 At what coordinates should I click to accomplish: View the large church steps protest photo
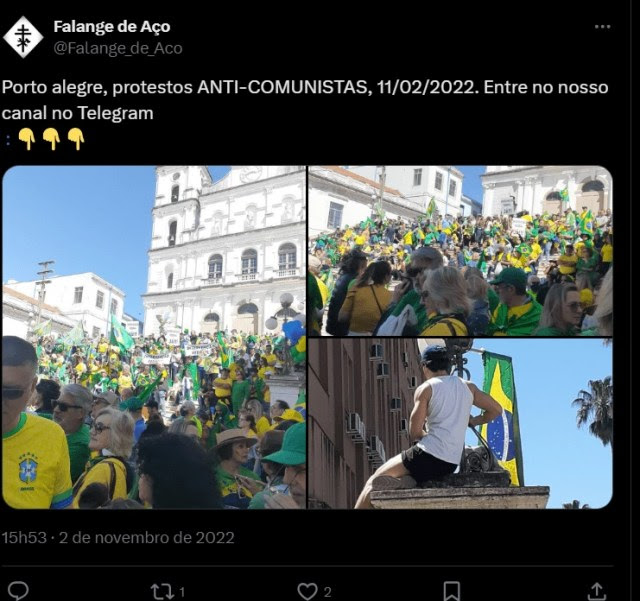154,337
